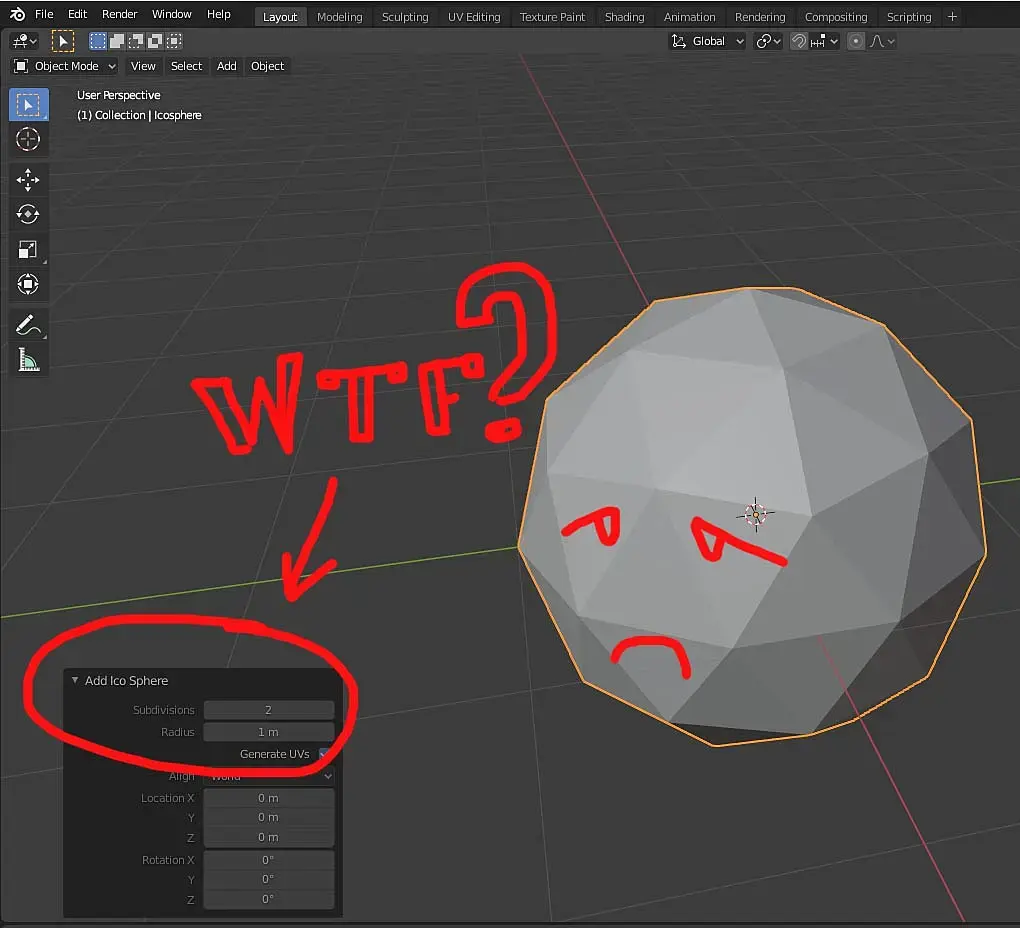The height and width of the screenshot is (928, 1020).
Task: Activate the Transform tool
Action: coord(28,284)
